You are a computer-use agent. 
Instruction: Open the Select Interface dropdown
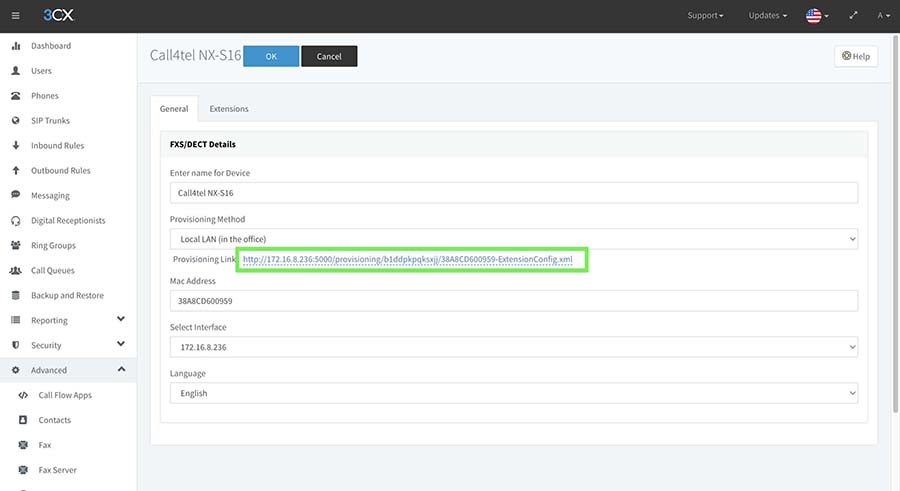click(x=513, y=346)
